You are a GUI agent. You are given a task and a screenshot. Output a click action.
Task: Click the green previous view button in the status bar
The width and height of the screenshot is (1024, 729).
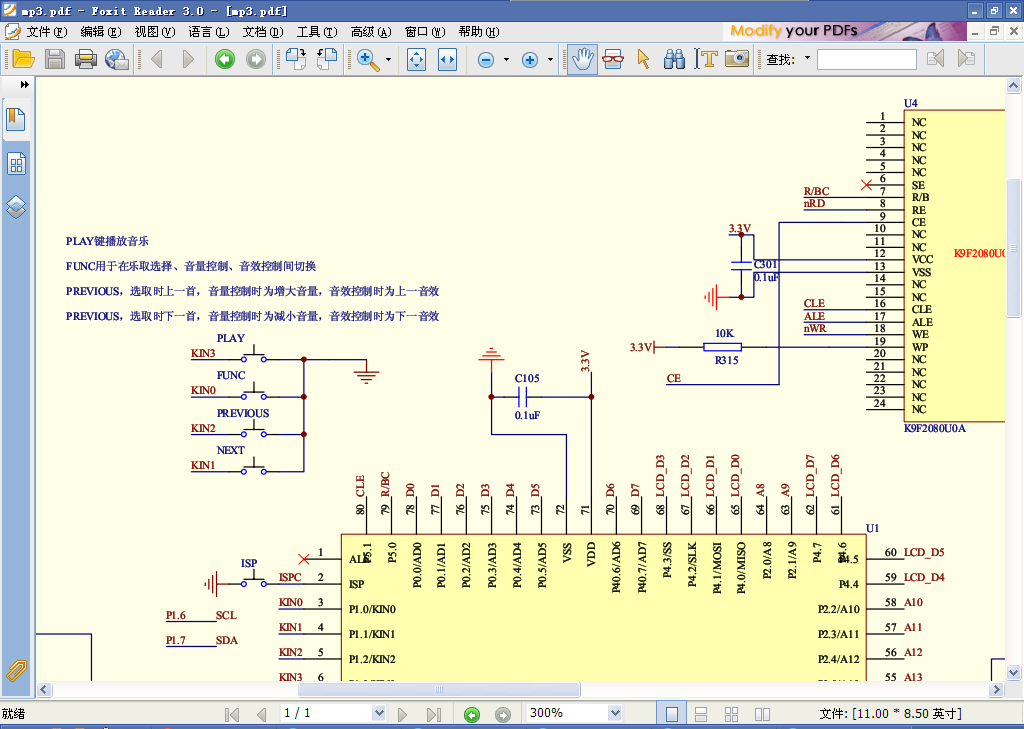pyautogui.click(x=472, y=715)
